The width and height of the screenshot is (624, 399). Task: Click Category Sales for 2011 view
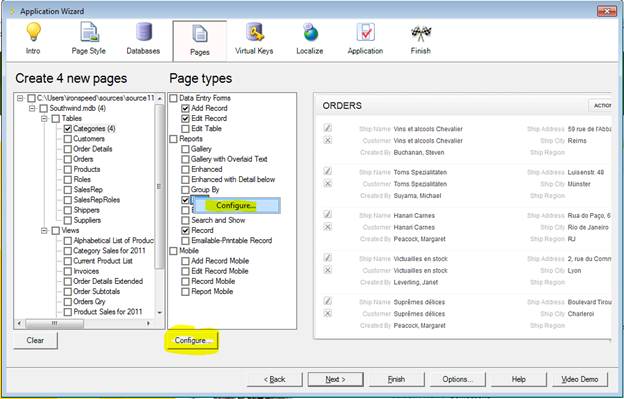[x=109, y=251]
